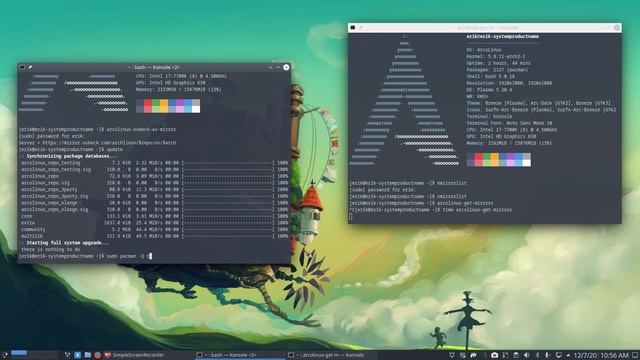Screen dimensions: 640x360
Task: Click the 'Uptime: 2 hours' line in right terminal
Action: click(x=498, y=63)
